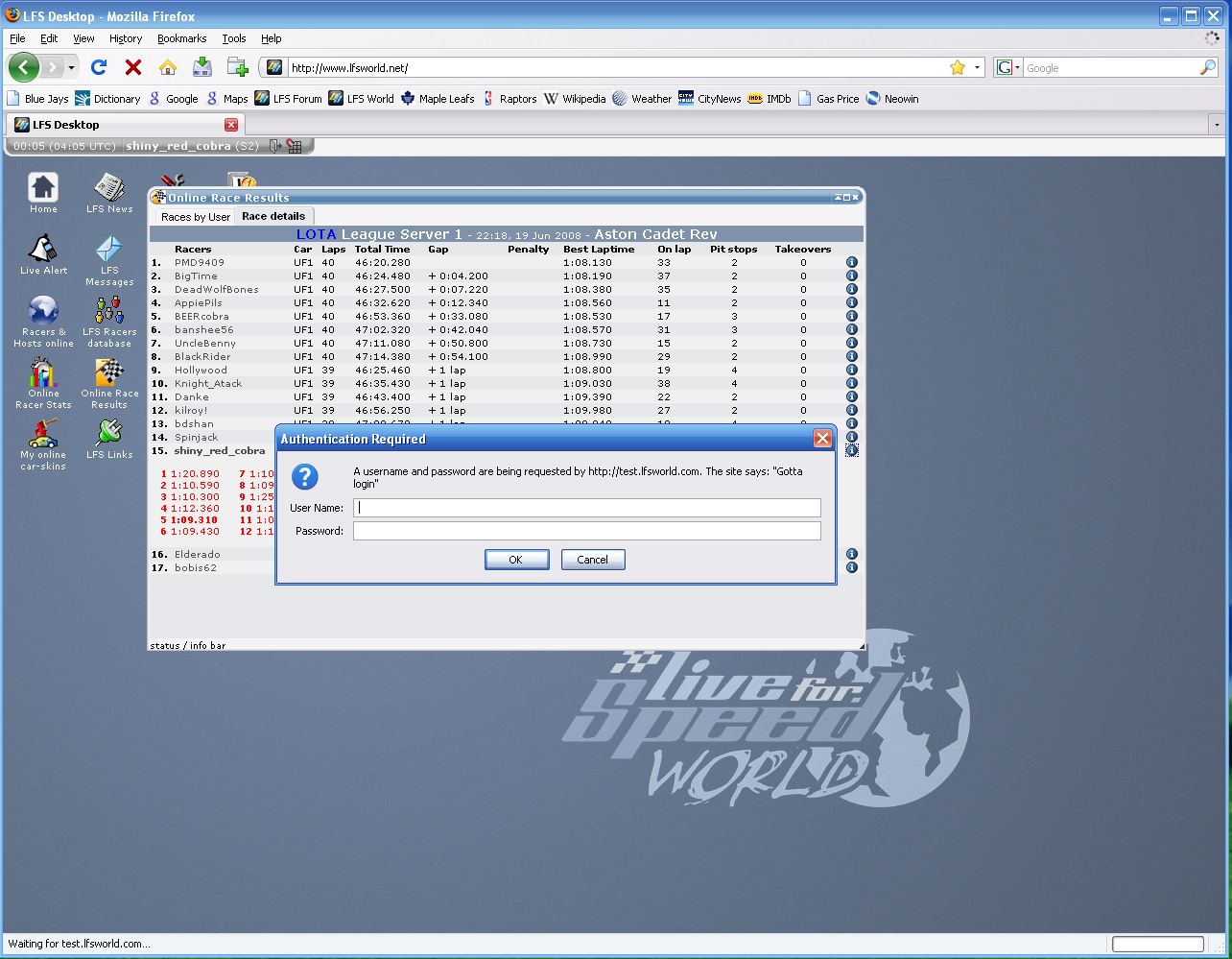Show info for racer DeadWolfBones
Image resolution: width=1232 pixels, height=959 pixels.
tap(851, 289)
